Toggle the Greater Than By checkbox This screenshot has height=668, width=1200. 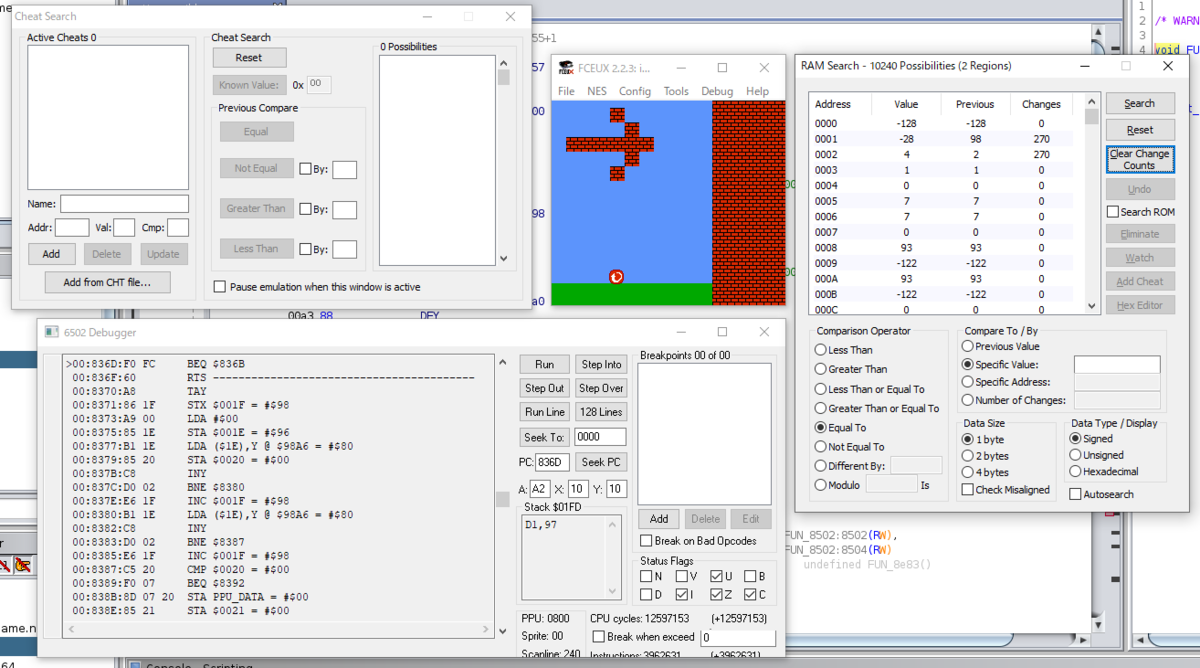305,209
